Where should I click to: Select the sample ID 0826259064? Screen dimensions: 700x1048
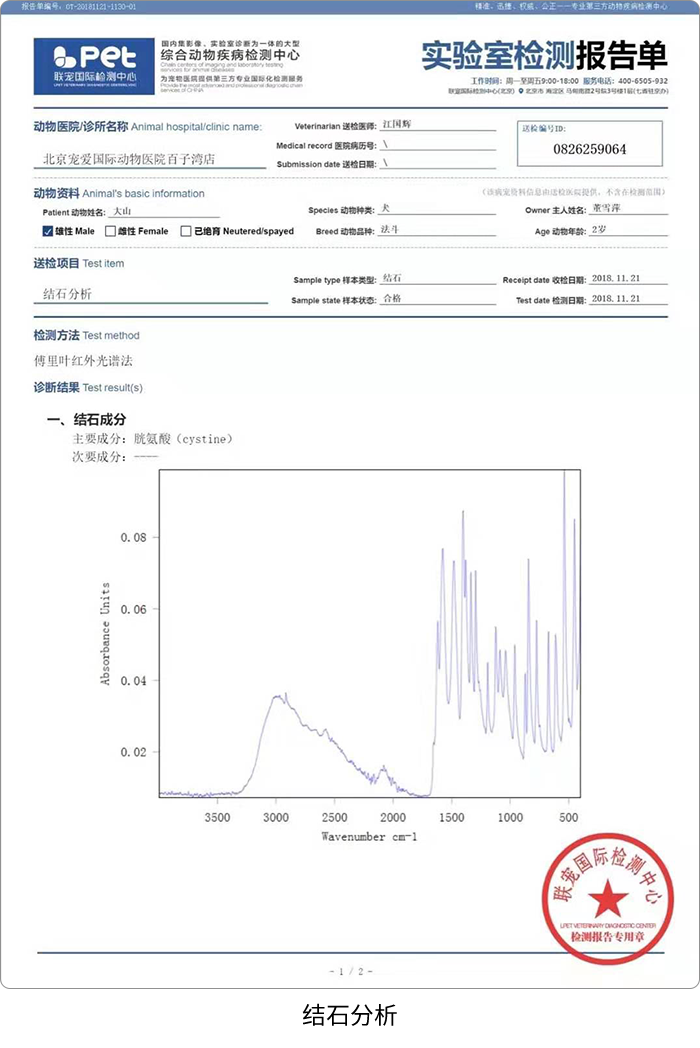coord(590,149)
